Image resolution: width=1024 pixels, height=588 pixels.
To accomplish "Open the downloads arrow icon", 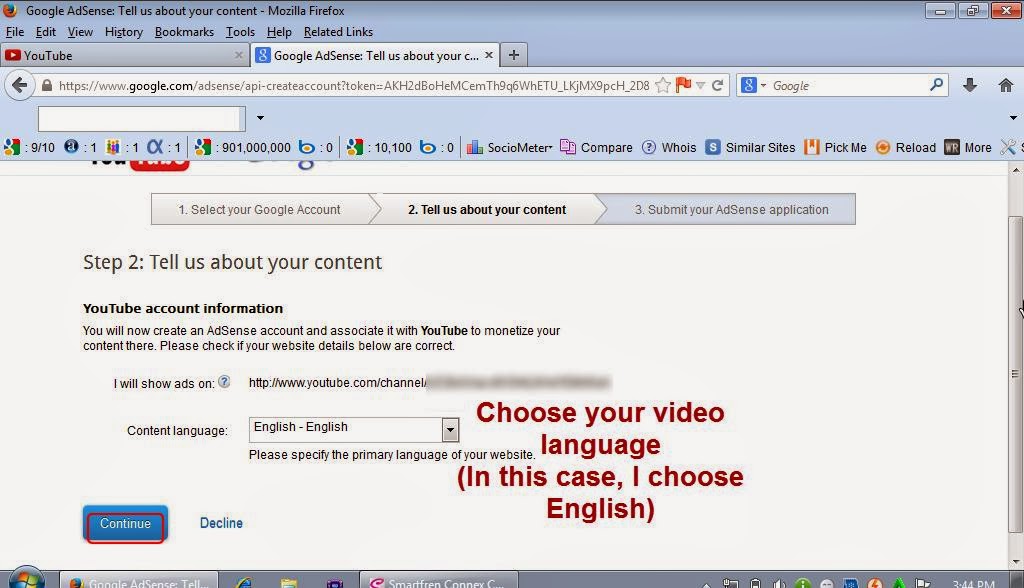I will 970,85.
